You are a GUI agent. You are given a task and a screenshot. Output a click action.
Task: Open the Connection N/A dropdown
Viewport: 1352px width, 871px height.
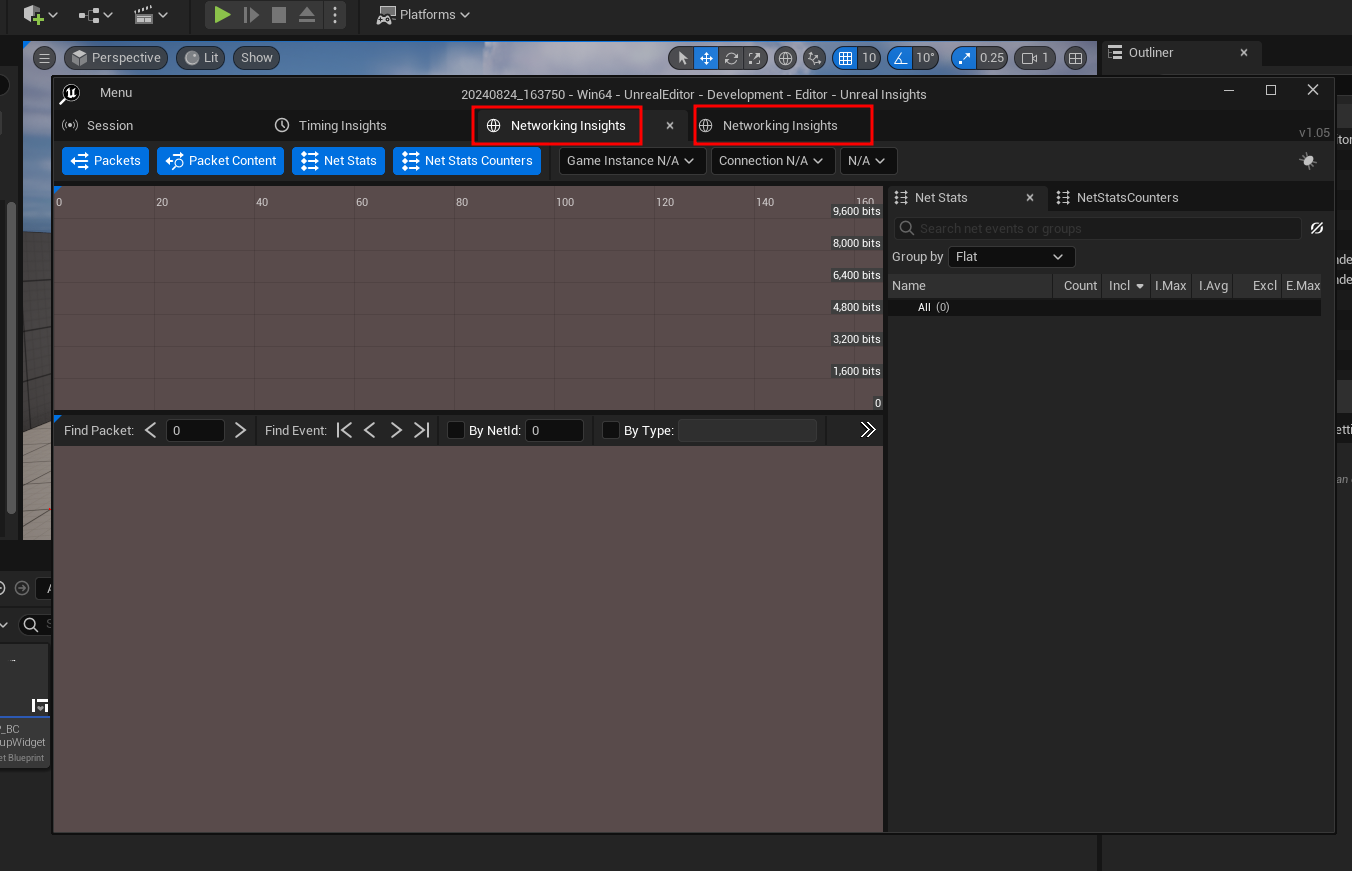[x=772, y=161]
